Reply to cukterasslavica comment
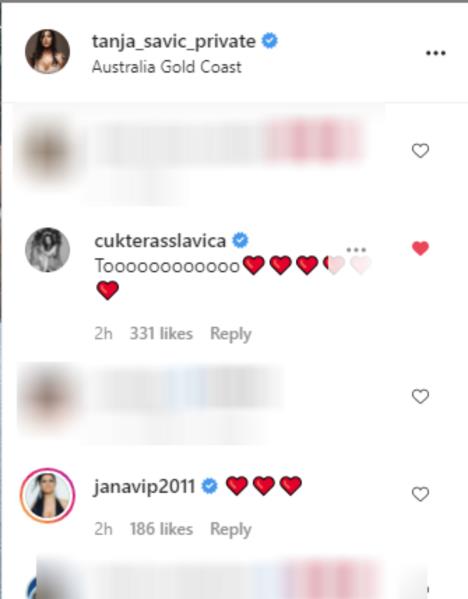 [231, 334]
